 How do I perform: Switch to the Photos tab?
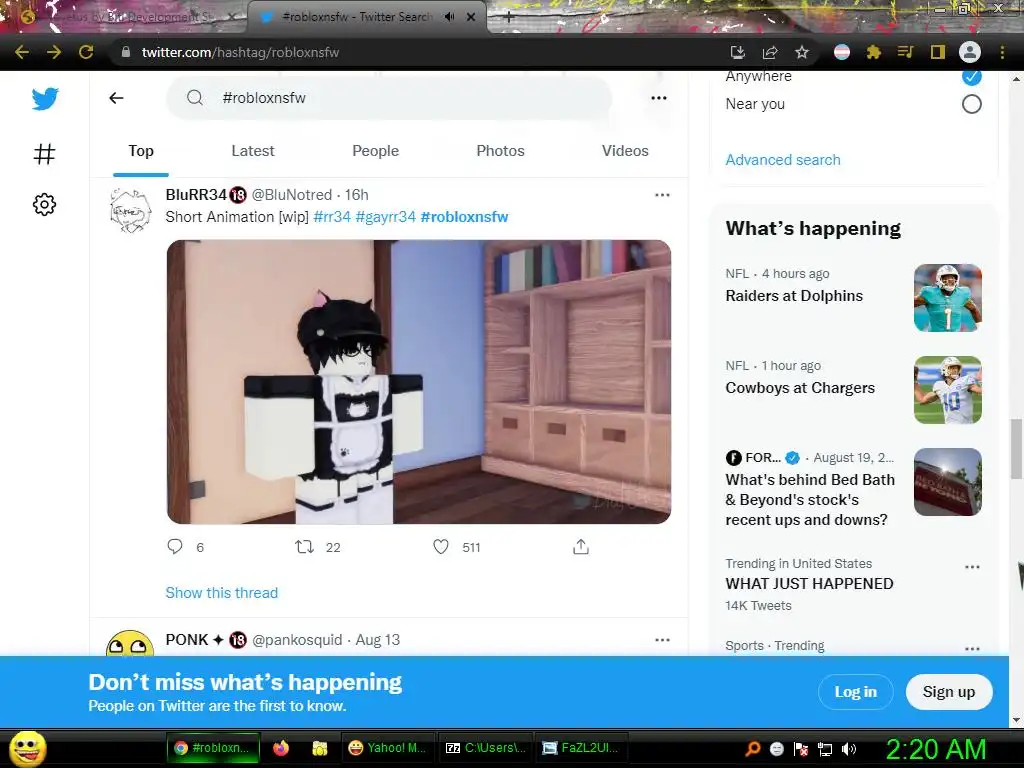coord(500,151)
